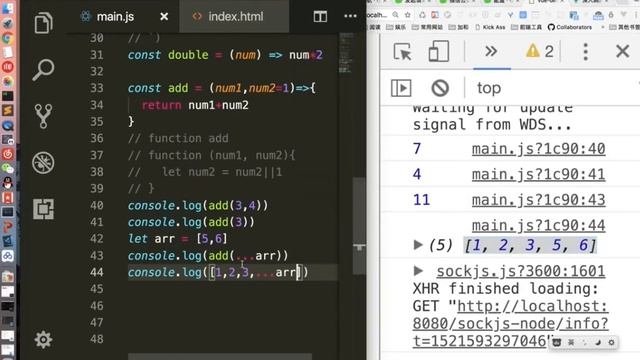640x360 pixels.
Task: Show the hidden bookmarks overflow chevron
Action: (x=602, y=27)
